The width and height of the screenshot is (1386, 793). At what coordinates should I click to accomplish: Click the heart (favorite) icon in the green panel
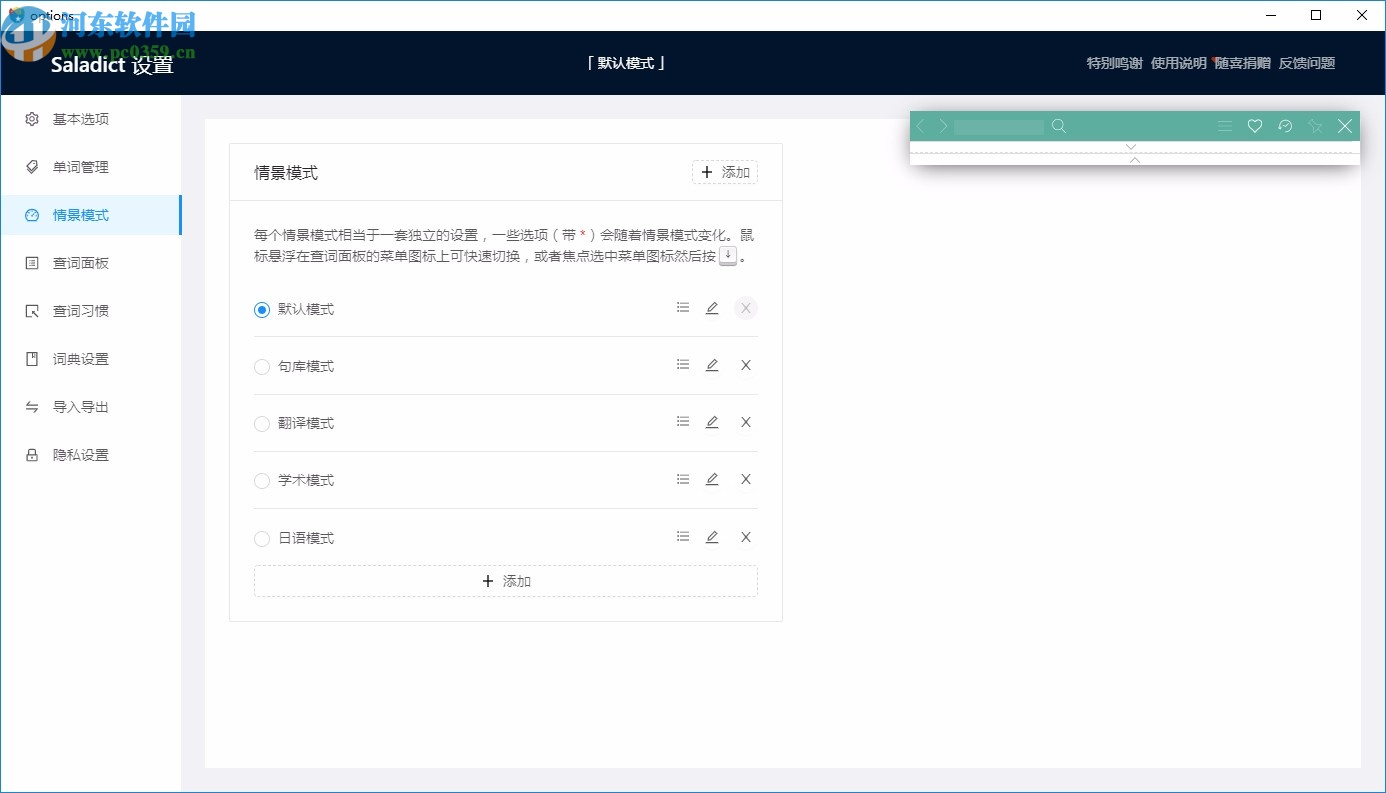[x=1255, y=126]
